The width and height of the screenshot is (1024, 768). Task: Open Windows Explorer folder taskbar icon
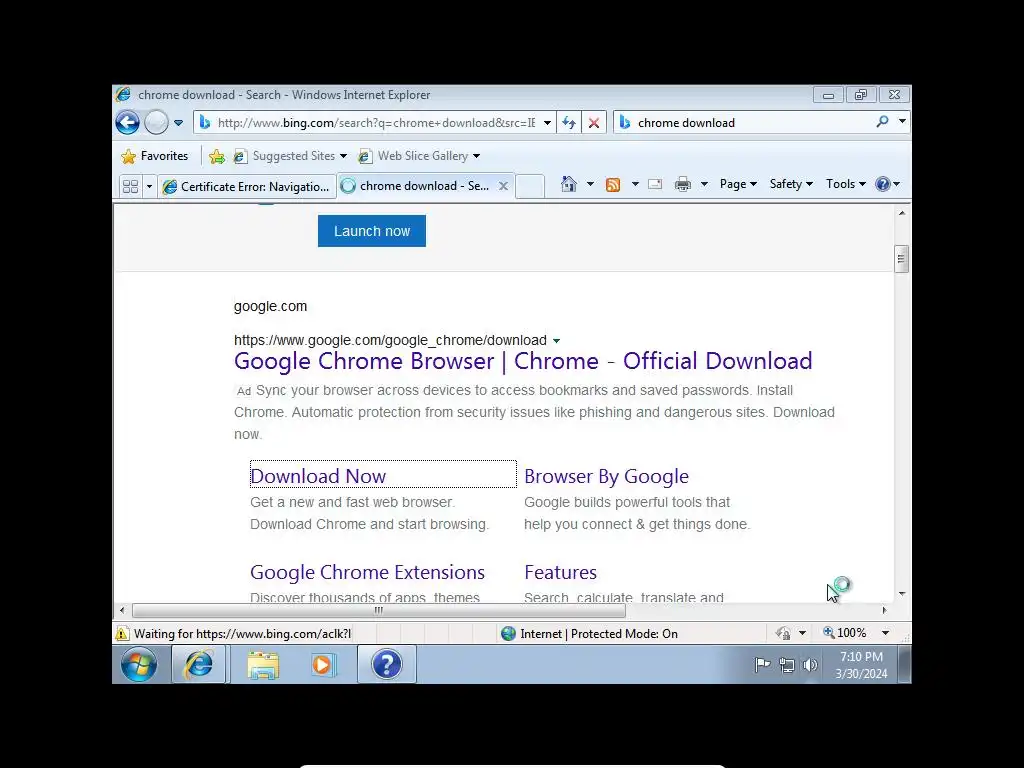[x=263, y=665]
